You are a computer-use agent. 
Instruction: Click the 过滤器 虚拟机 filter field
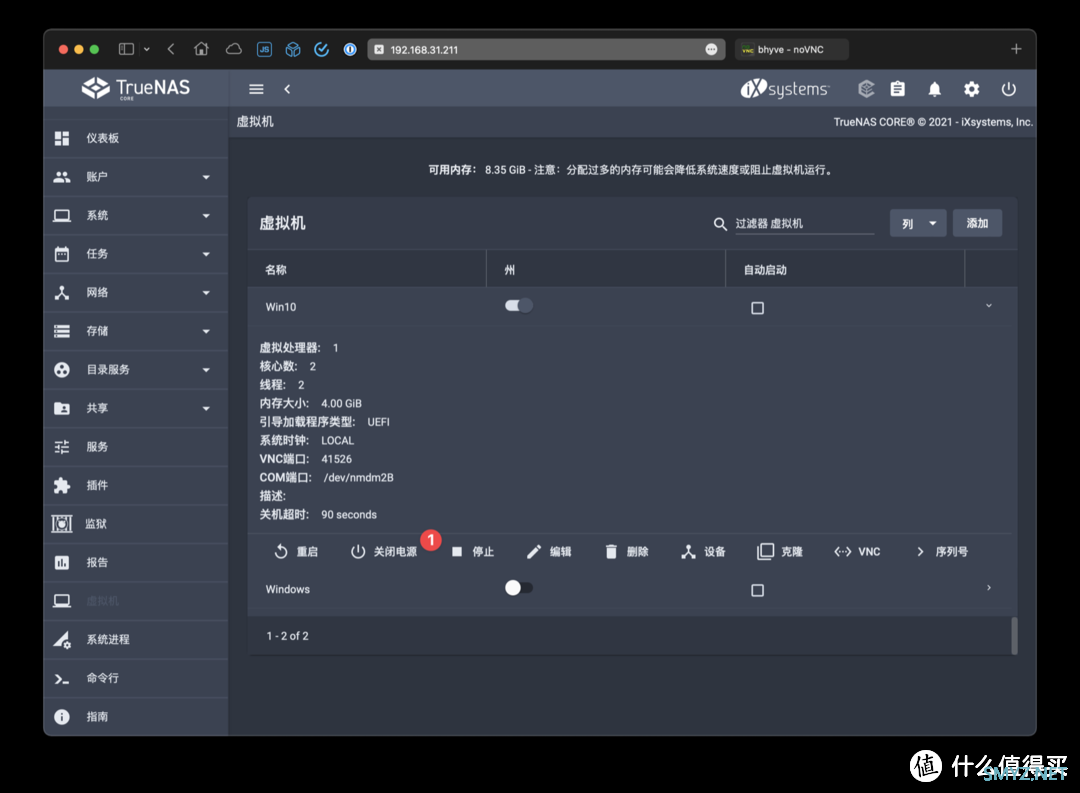(x=804, y=224)
